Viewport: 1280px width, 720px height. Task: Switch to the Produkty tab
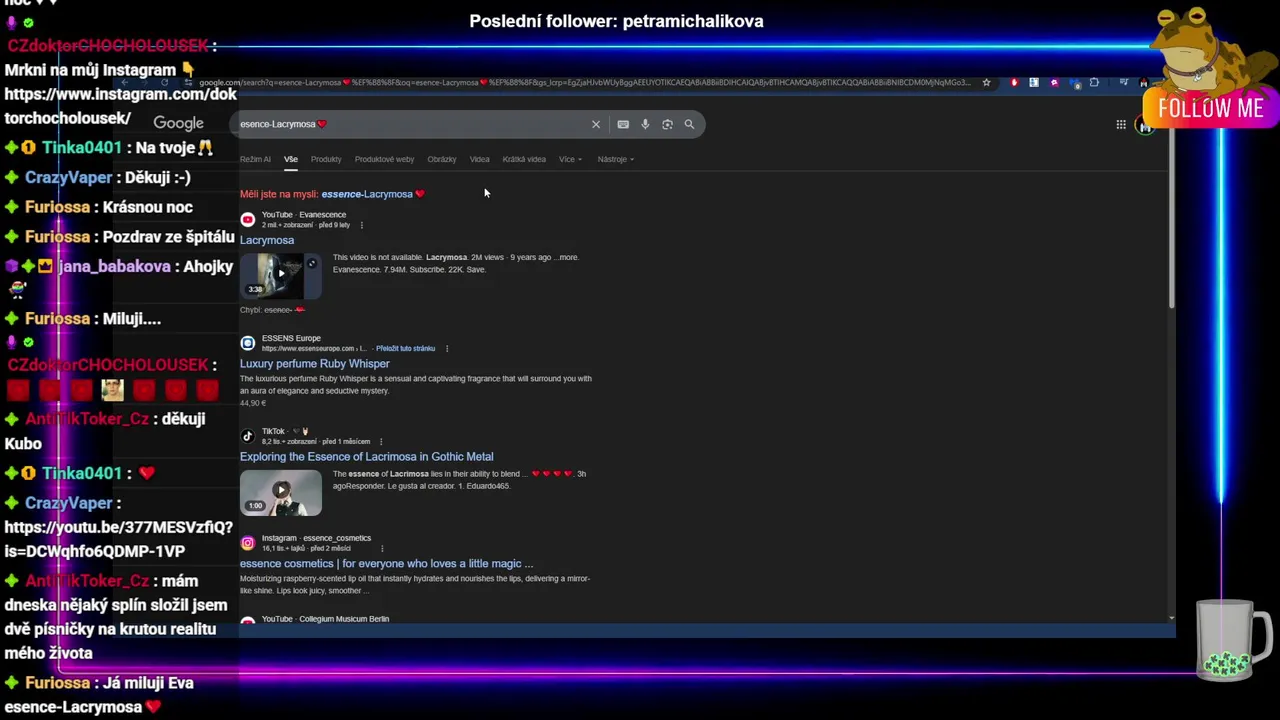click(326, 159)
